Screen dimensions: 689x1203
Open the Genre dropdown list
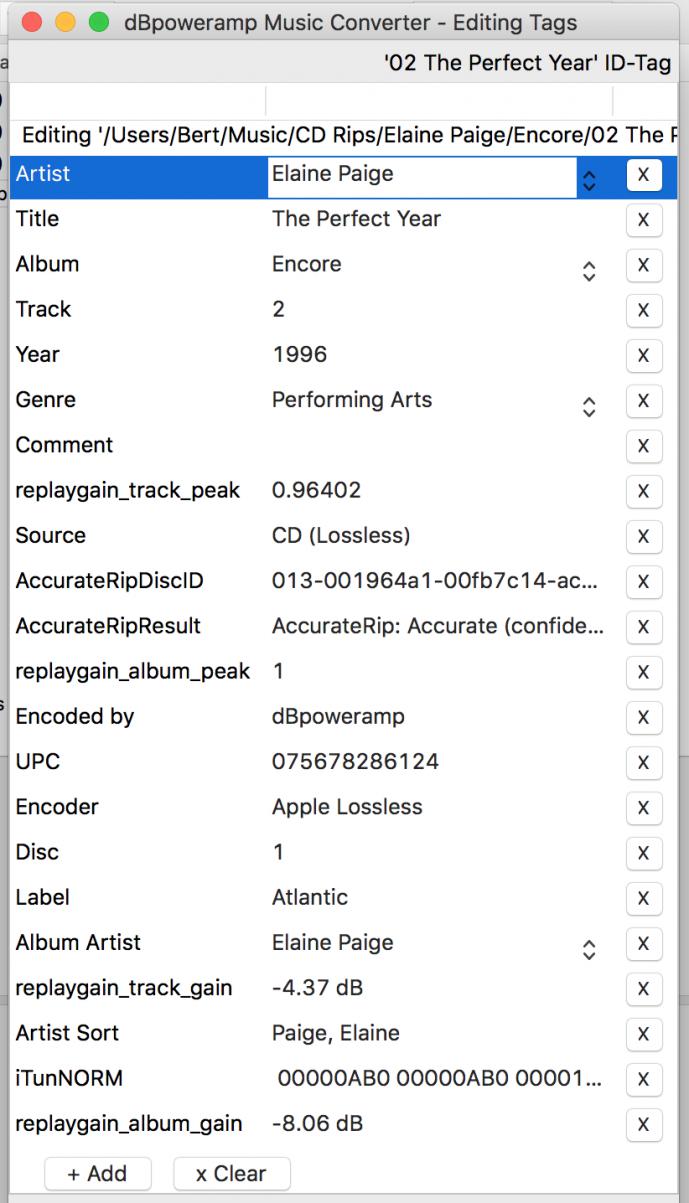click(x=589, y=406)
